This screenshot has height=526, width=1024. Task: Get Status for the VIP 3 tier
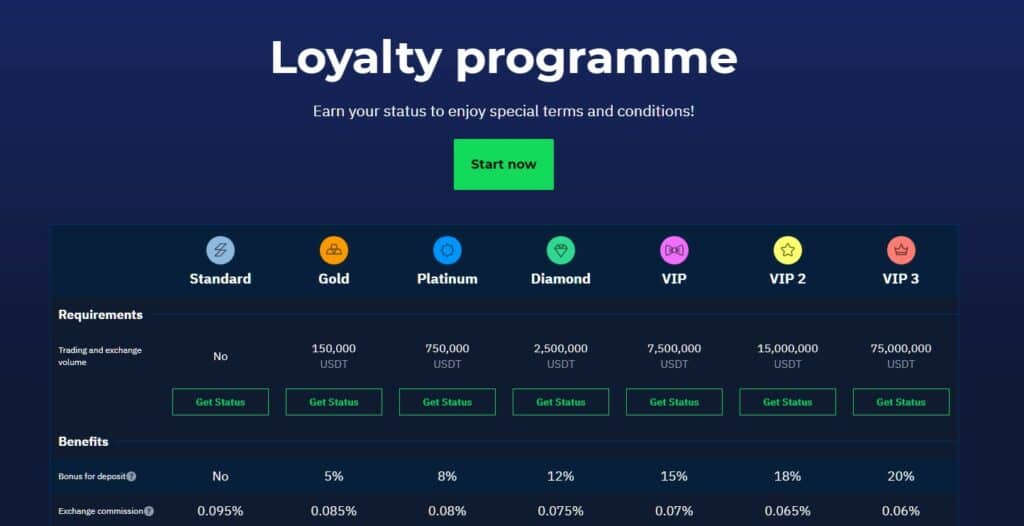901,402
